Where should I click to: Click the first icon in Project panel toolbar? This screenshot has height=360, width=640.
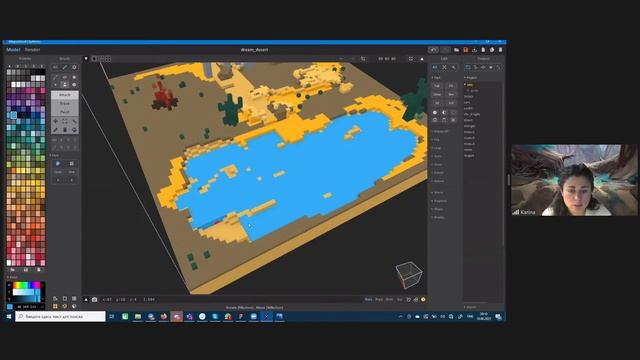click(468, 67)
